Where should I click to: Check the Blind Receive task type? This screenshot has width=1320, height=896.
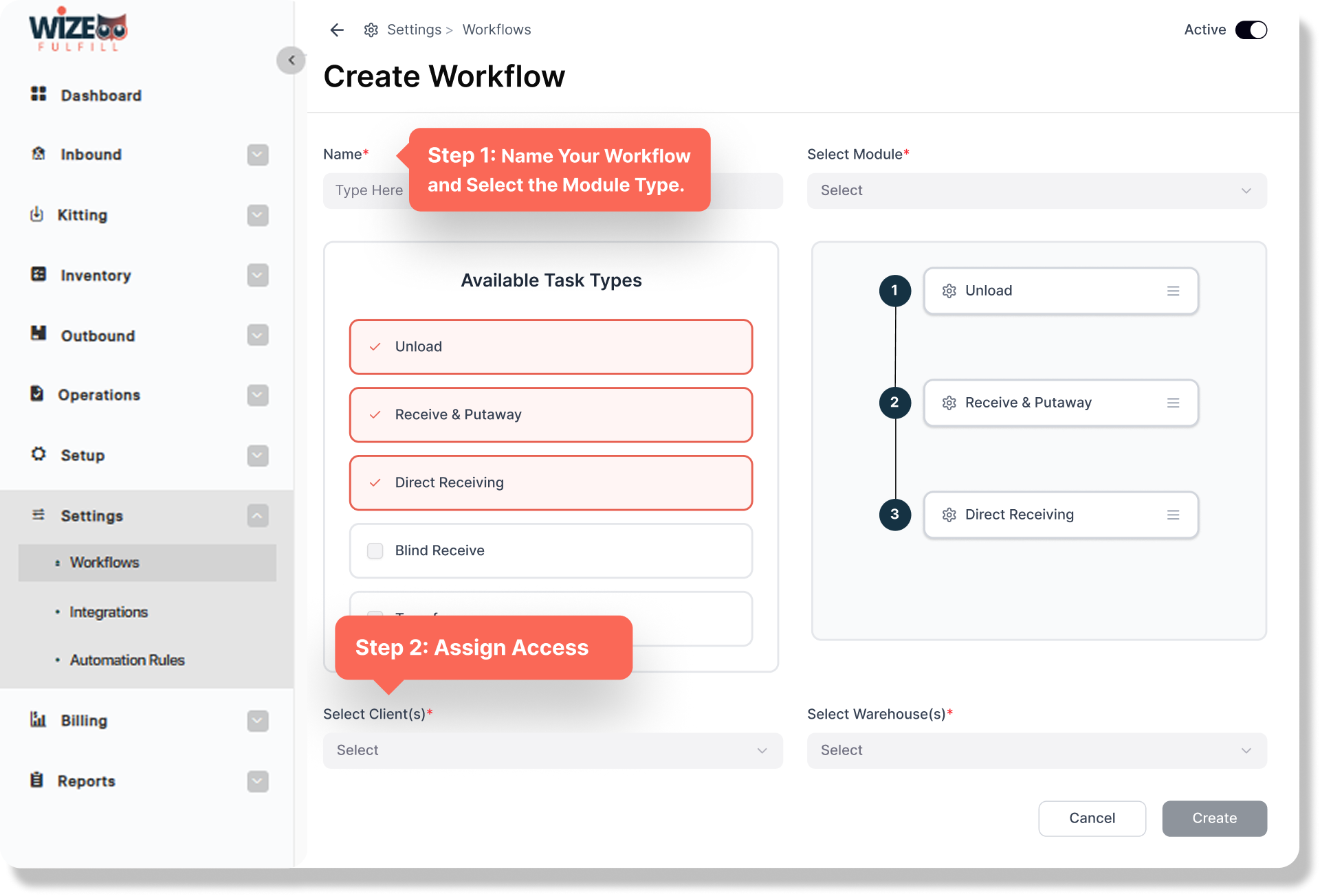coord(375,551)
